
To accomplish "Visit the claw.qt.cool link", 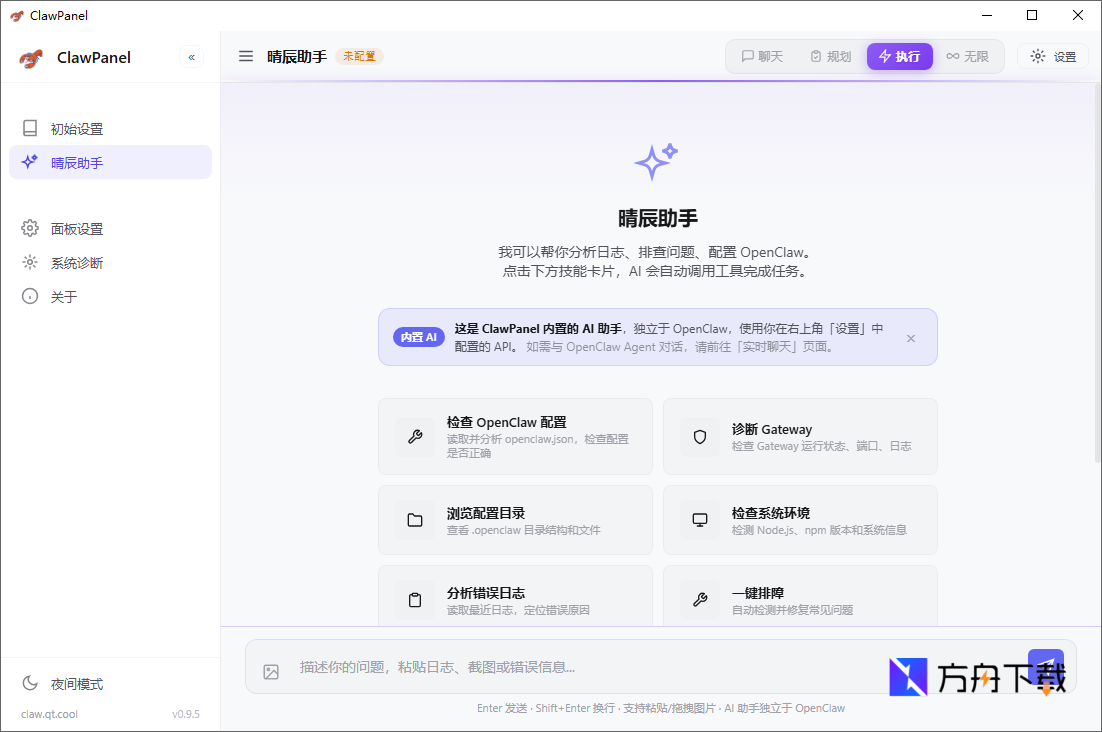I will [47, 714].
